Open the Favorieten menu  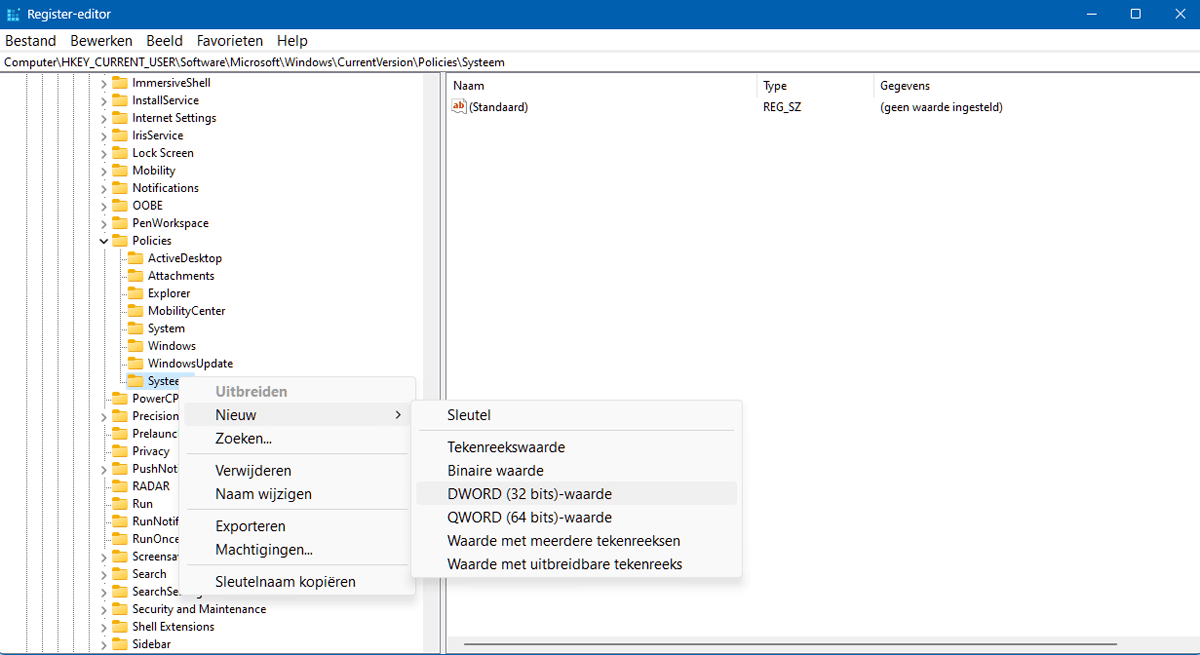pos(230,41)
